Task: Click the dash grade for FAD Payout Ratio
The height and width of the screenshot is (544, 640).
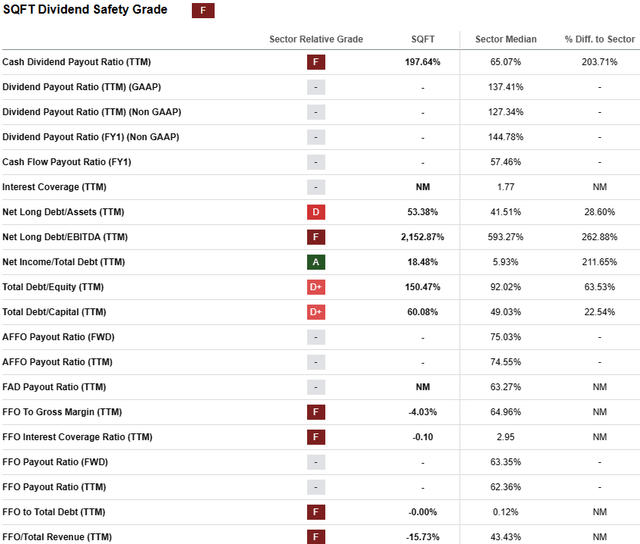Action: 316,387
